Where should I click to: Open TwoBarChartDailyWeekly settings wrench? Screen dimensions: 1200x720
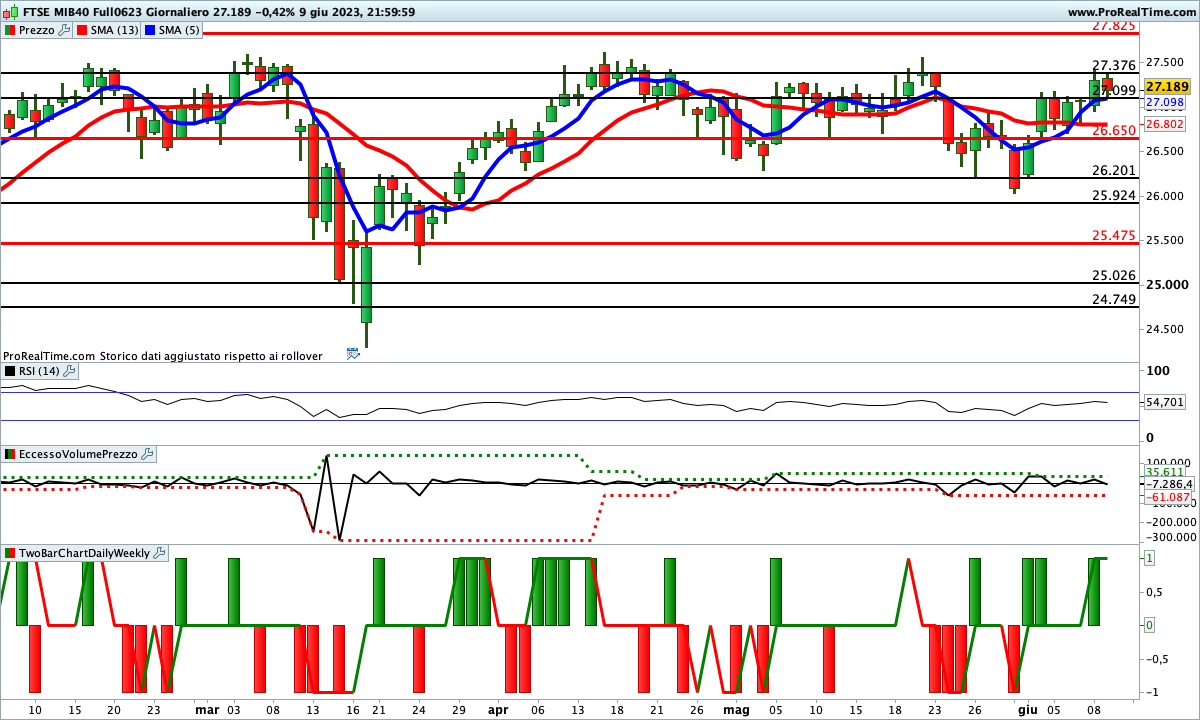coord(160,552)
